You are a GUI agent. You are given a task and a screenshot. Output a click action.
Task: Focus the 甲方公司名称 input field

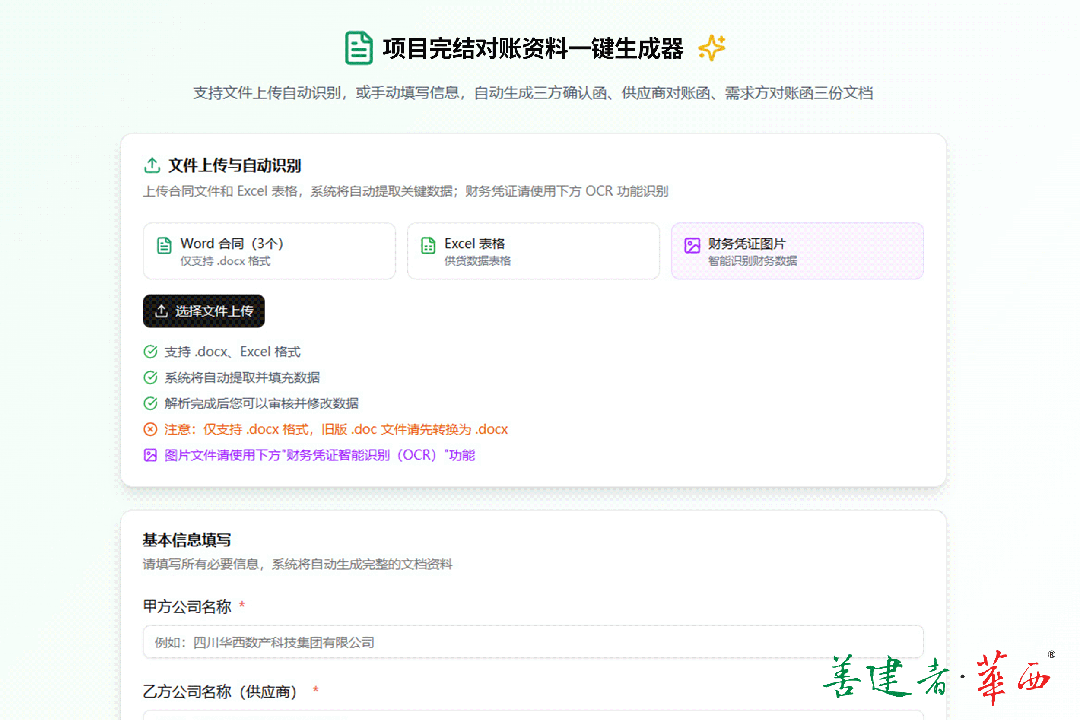click(533, 642)
